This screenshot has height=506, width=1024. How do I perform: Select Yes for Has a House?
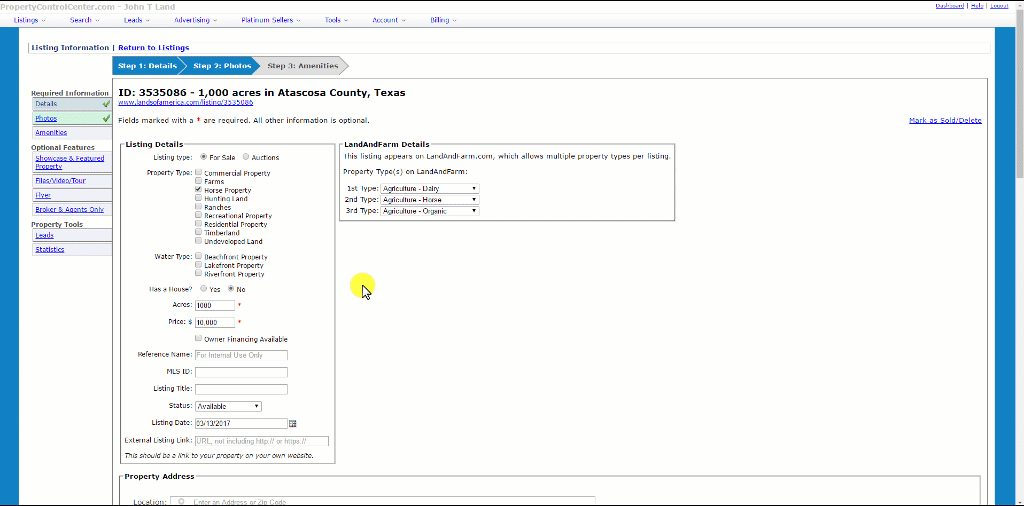pyautogui.click(x=204, y=289)
